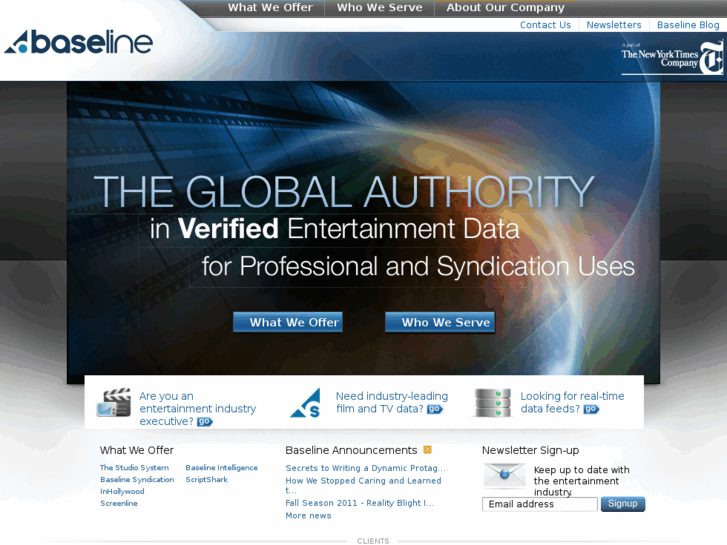Open the New York Times Company logo
This screenshot has height=545, width=727.
(672, 58)
